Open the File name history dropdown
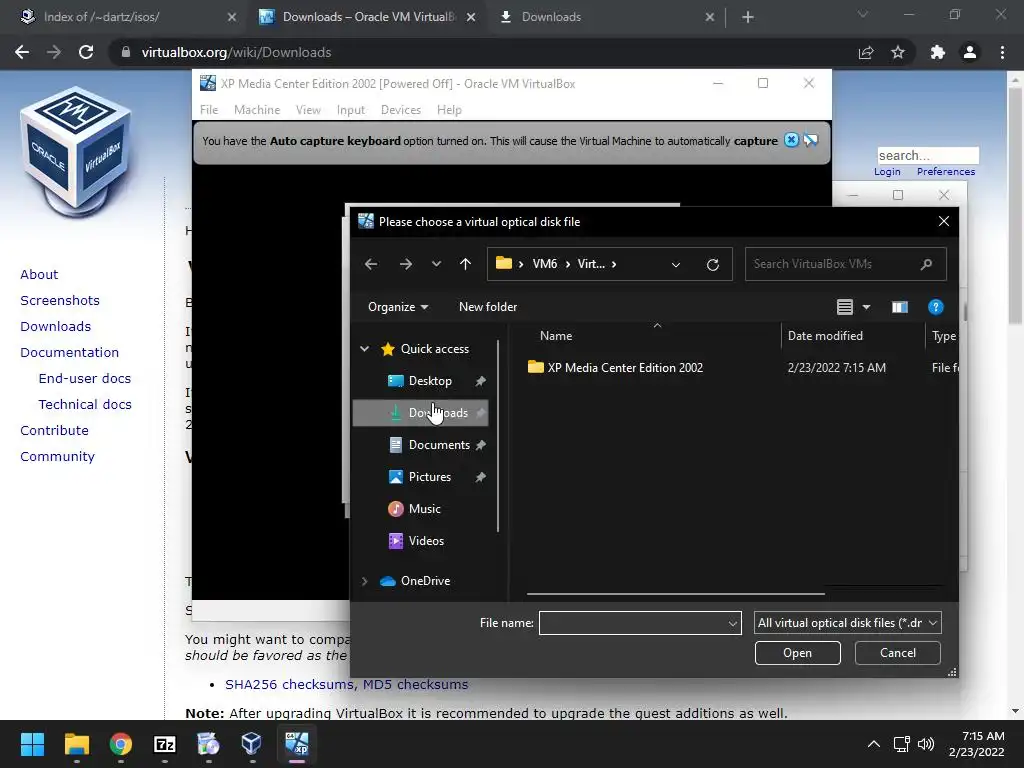The image size is (1024, 768). point(733,623)
